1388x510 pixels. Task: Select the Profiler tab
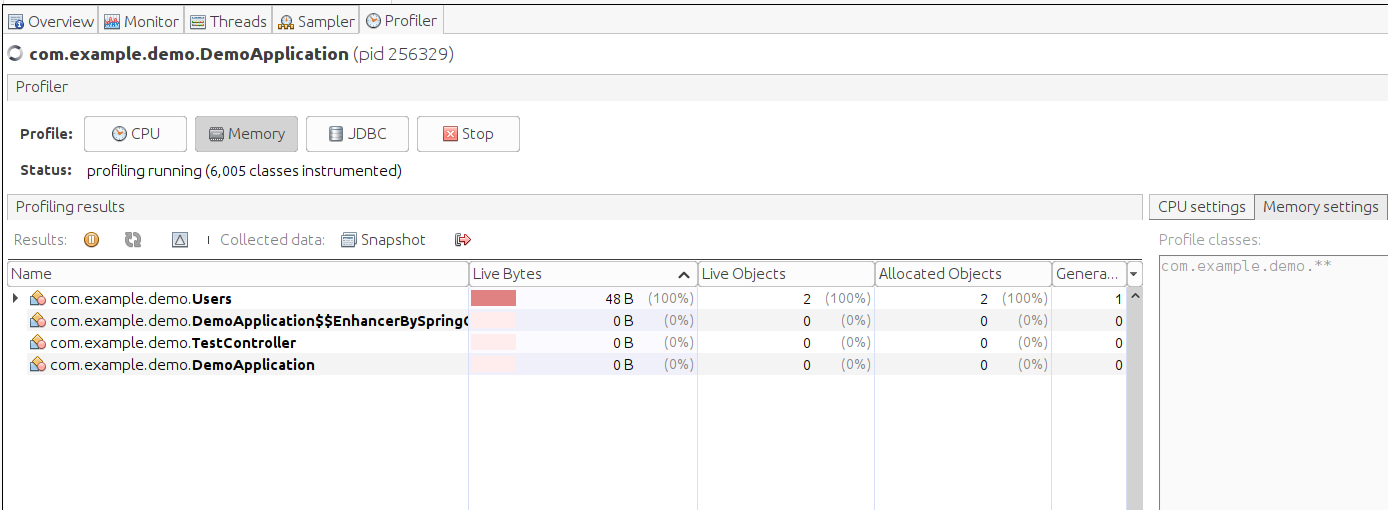click(x=401, y=20)
